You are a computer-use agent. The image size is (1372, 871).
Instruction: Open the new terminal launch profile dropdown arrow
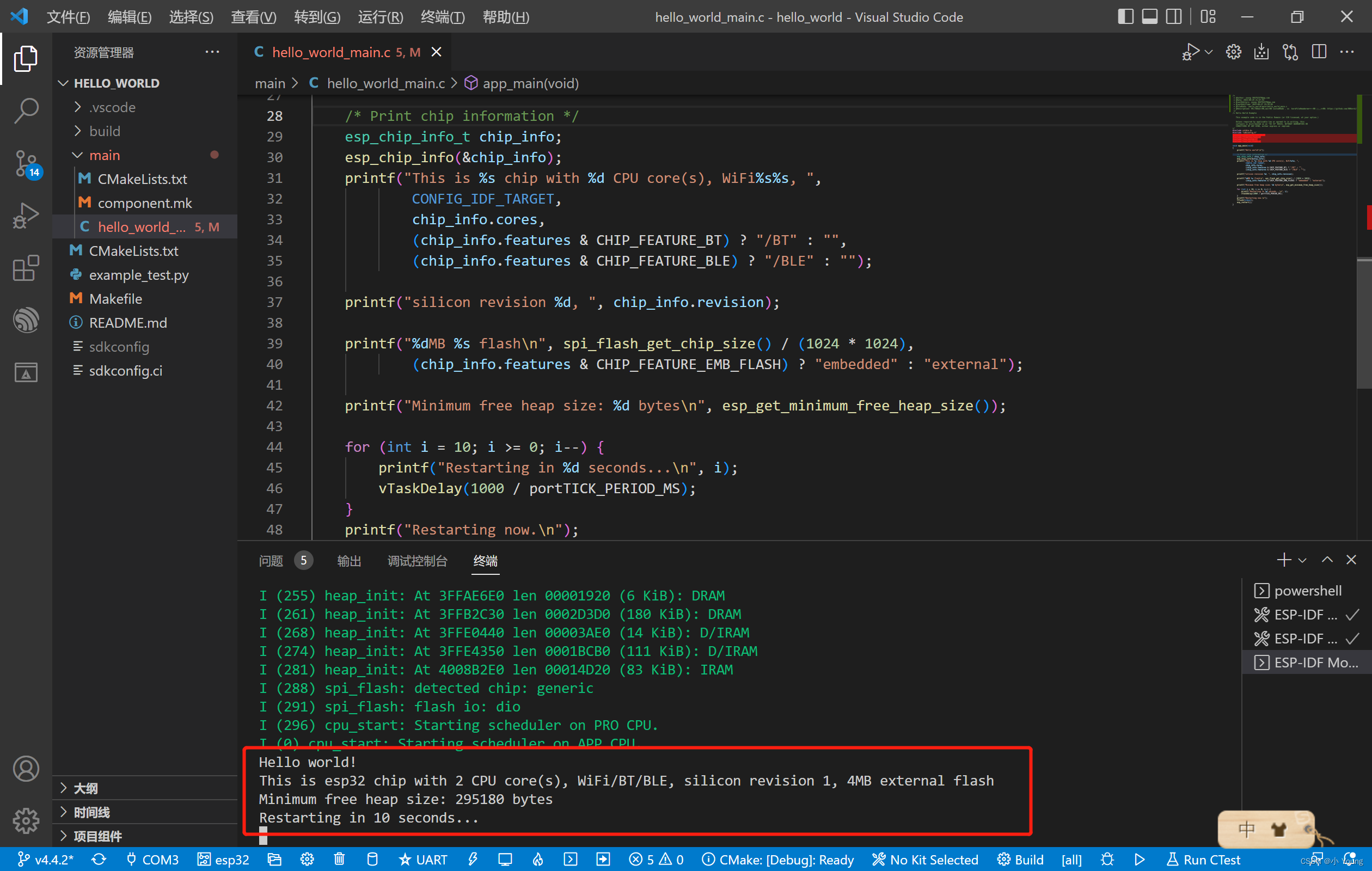pyautogui.click(x=1302, y=561)
